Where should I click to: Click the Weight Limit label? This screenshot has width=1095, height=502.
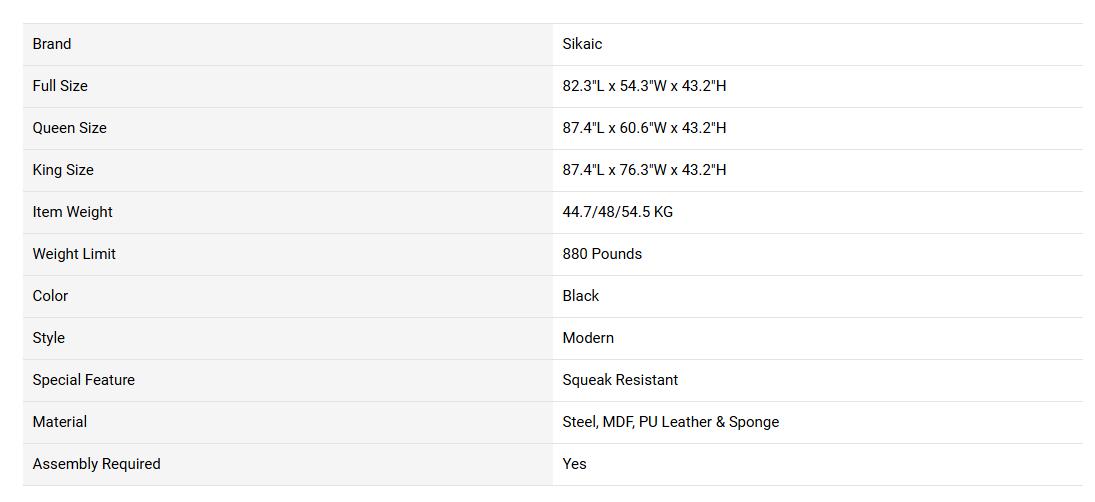tap(74, 254)
